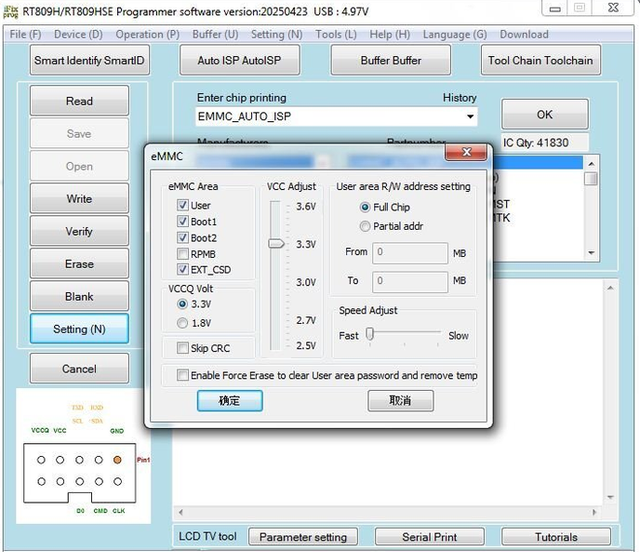Open the Device (D) menu
This screenshot has width=640, height=552.
pyautogui.click(x=78, y=34)
